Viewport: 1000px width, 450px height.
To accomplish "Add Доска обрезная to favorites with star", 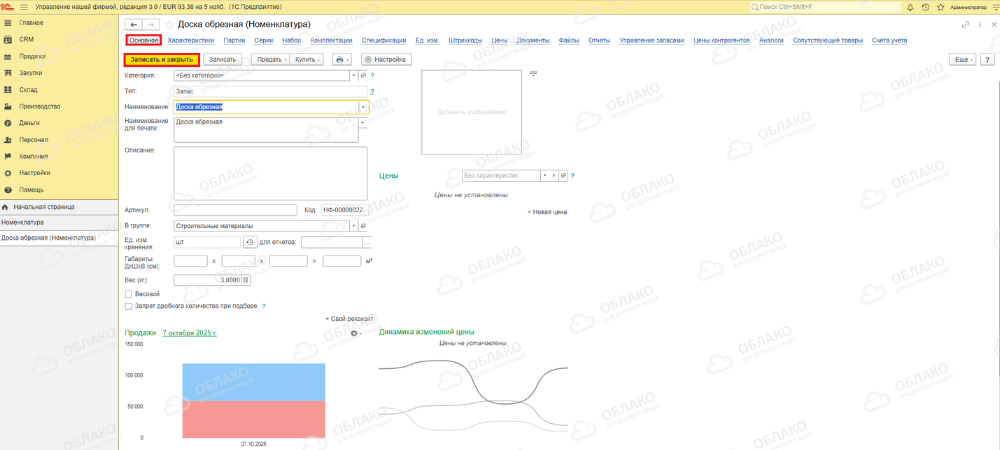I will coord(170,24).
